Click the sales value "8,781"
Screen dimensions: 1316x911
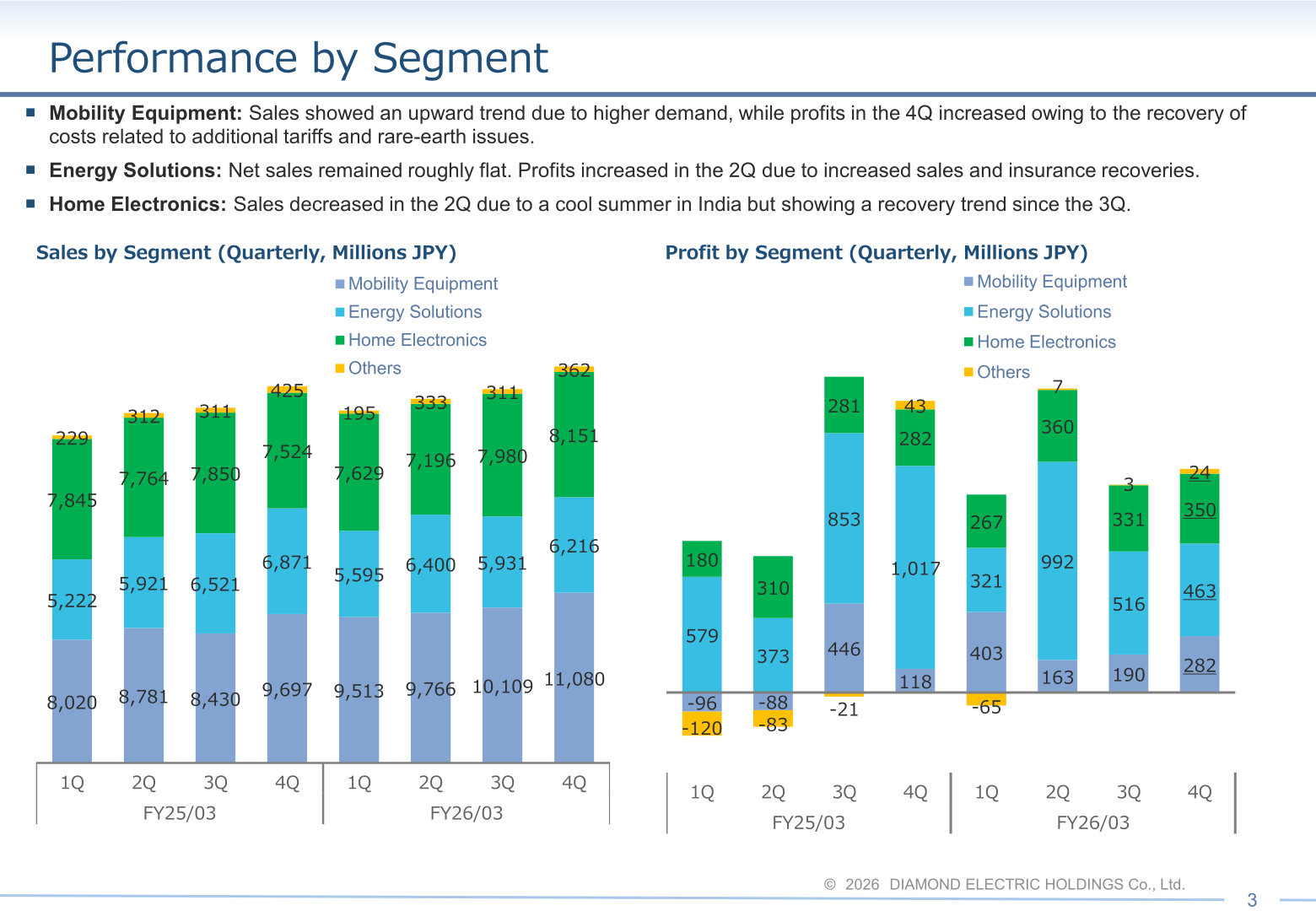[143, 697]
